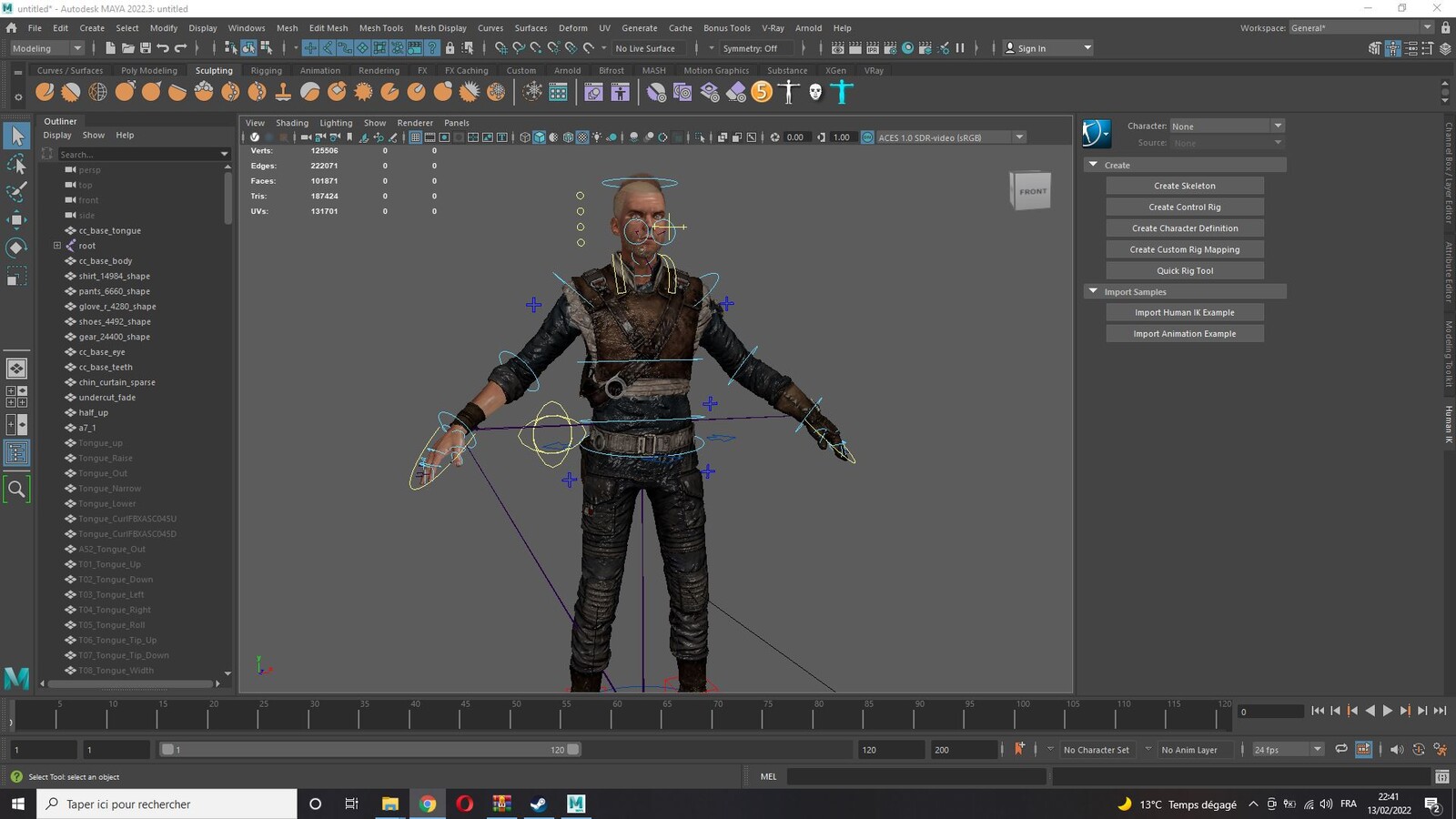Click Import Human IK Example button
1456x819 pixels.
tap(1185, 312)
